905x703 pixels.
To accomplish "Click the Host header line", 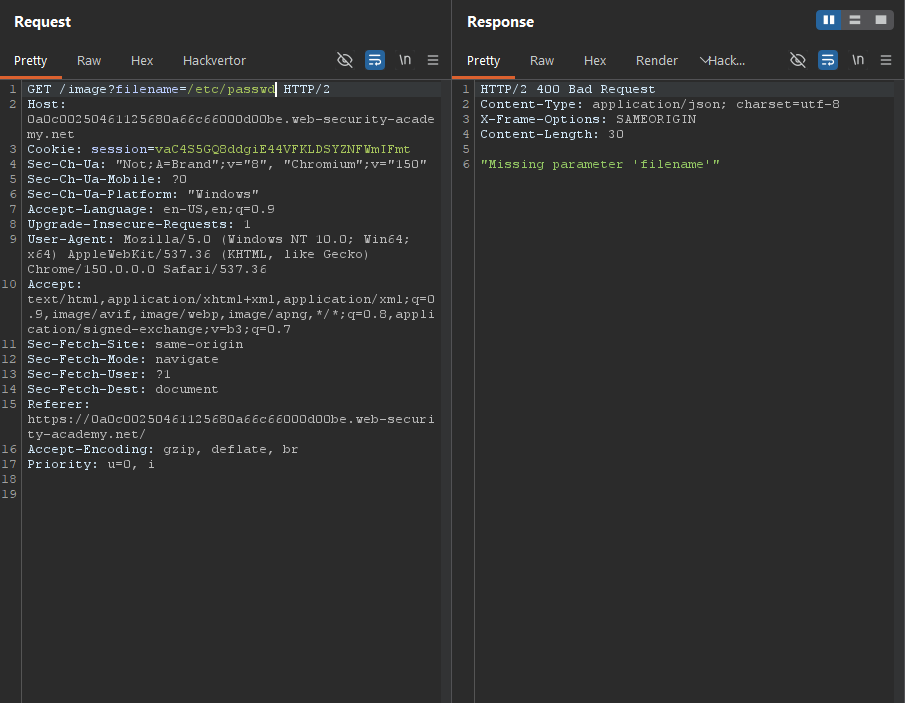I will [x=231, y=119].
